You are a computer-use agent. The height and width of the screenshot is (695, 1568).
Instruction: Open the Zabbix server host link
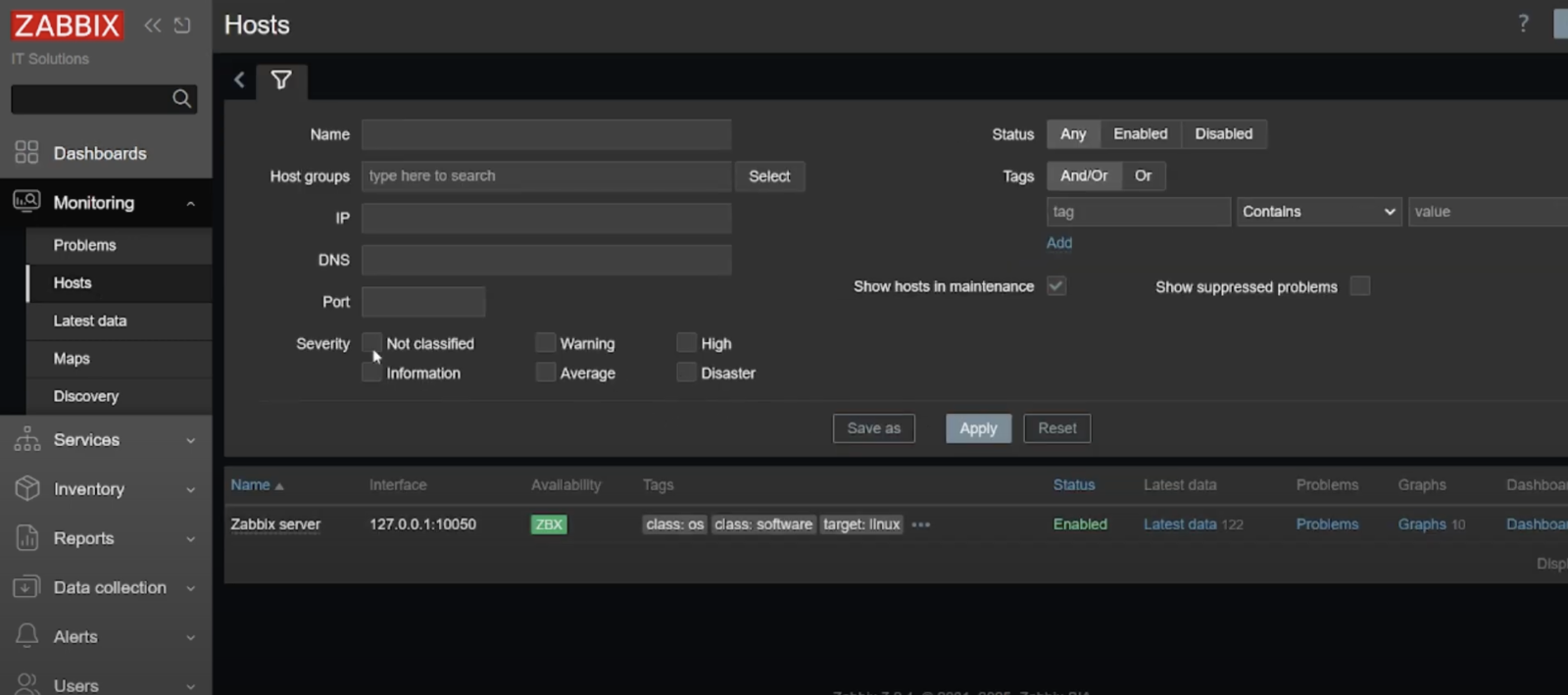click(275, 524)
